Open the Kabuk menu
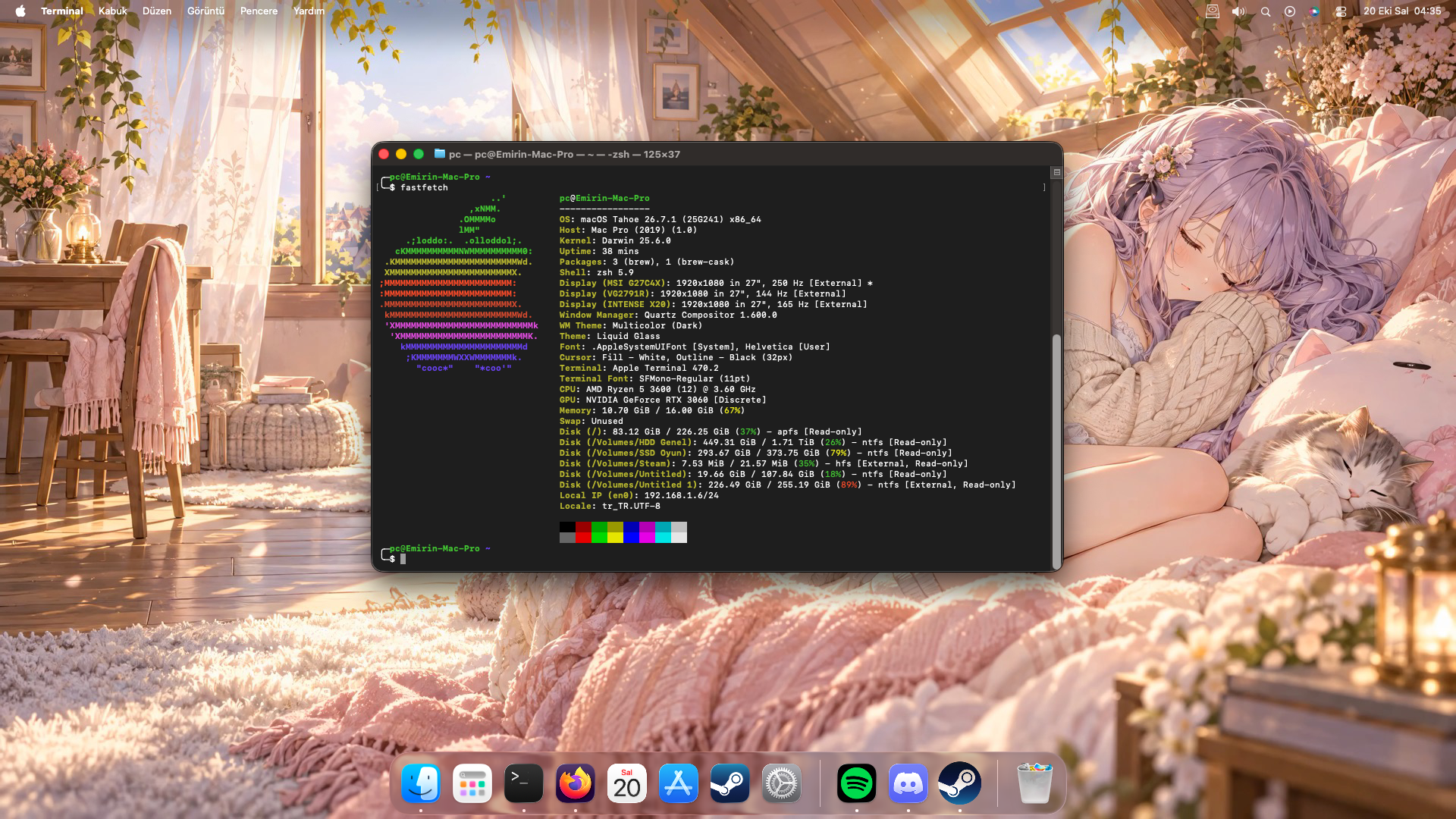Viewport: 1456px width, 819px height. point(113,11)
